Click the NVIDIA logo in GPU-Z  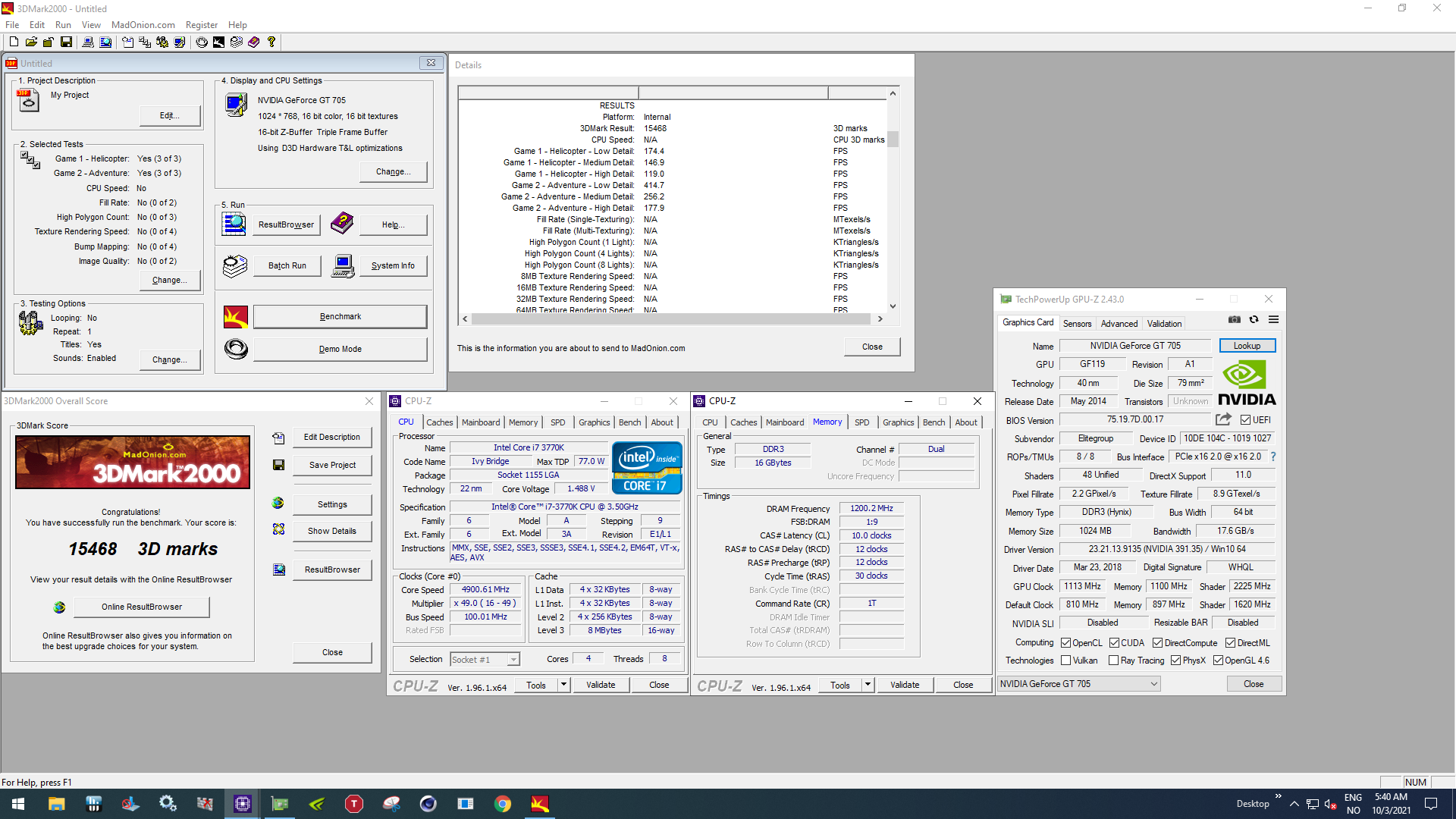[1247, 384]
